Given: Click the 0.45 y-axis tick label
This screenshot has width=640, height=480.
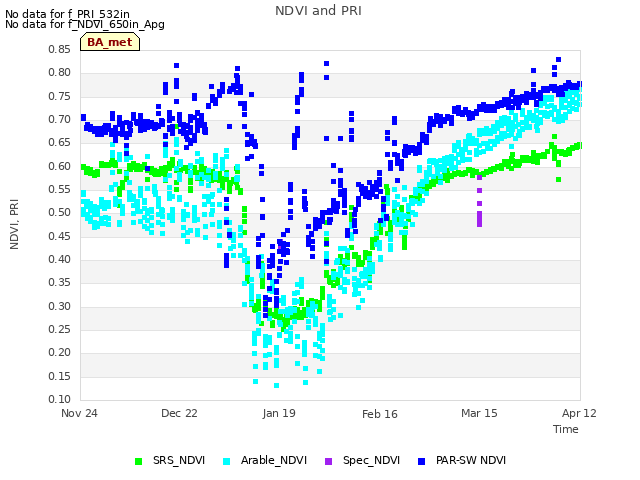Looking at the screenshot, I should pos(60,236).
